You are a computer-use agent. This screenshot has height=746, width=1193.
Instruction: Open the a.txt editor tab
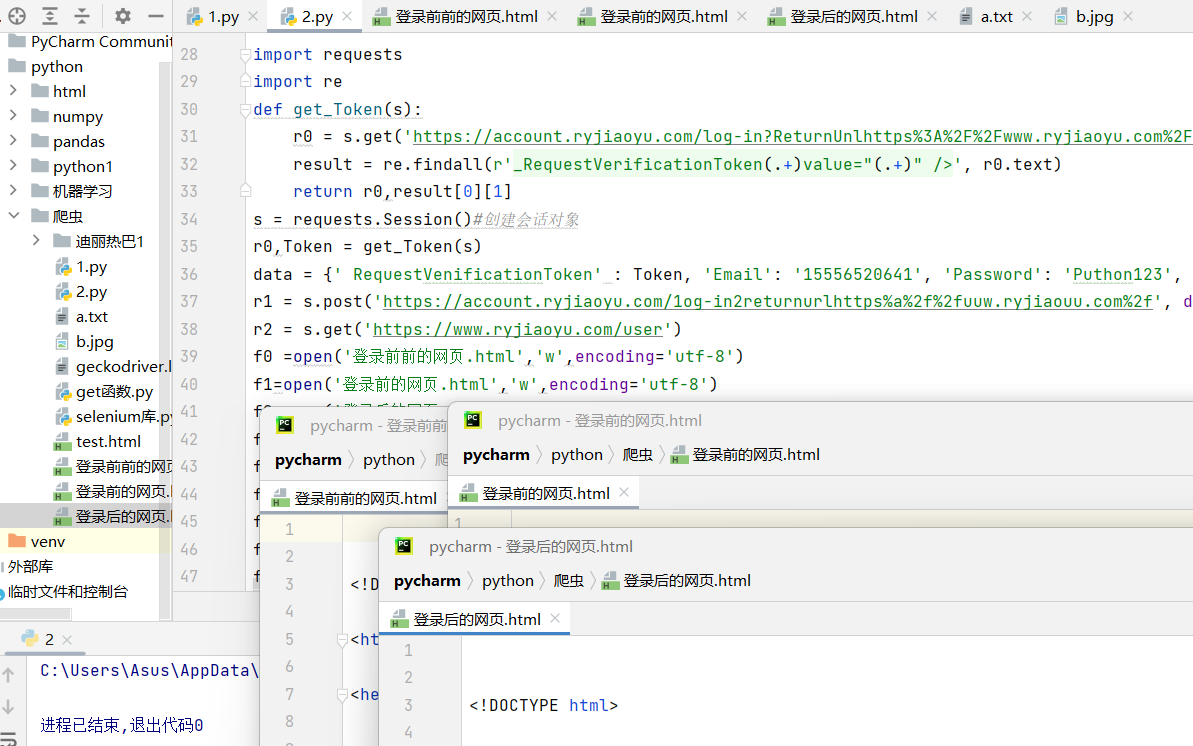tap(996, 17)
